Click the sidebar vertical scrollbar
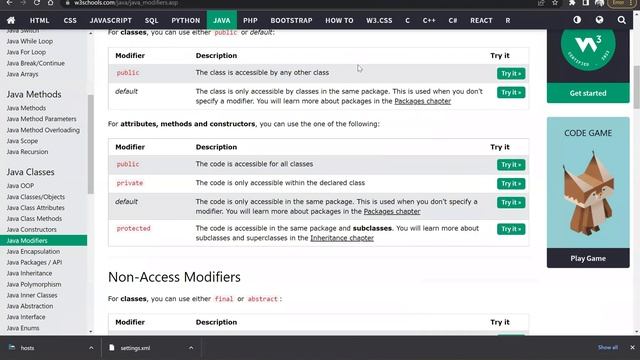 (x=91, y=144)
